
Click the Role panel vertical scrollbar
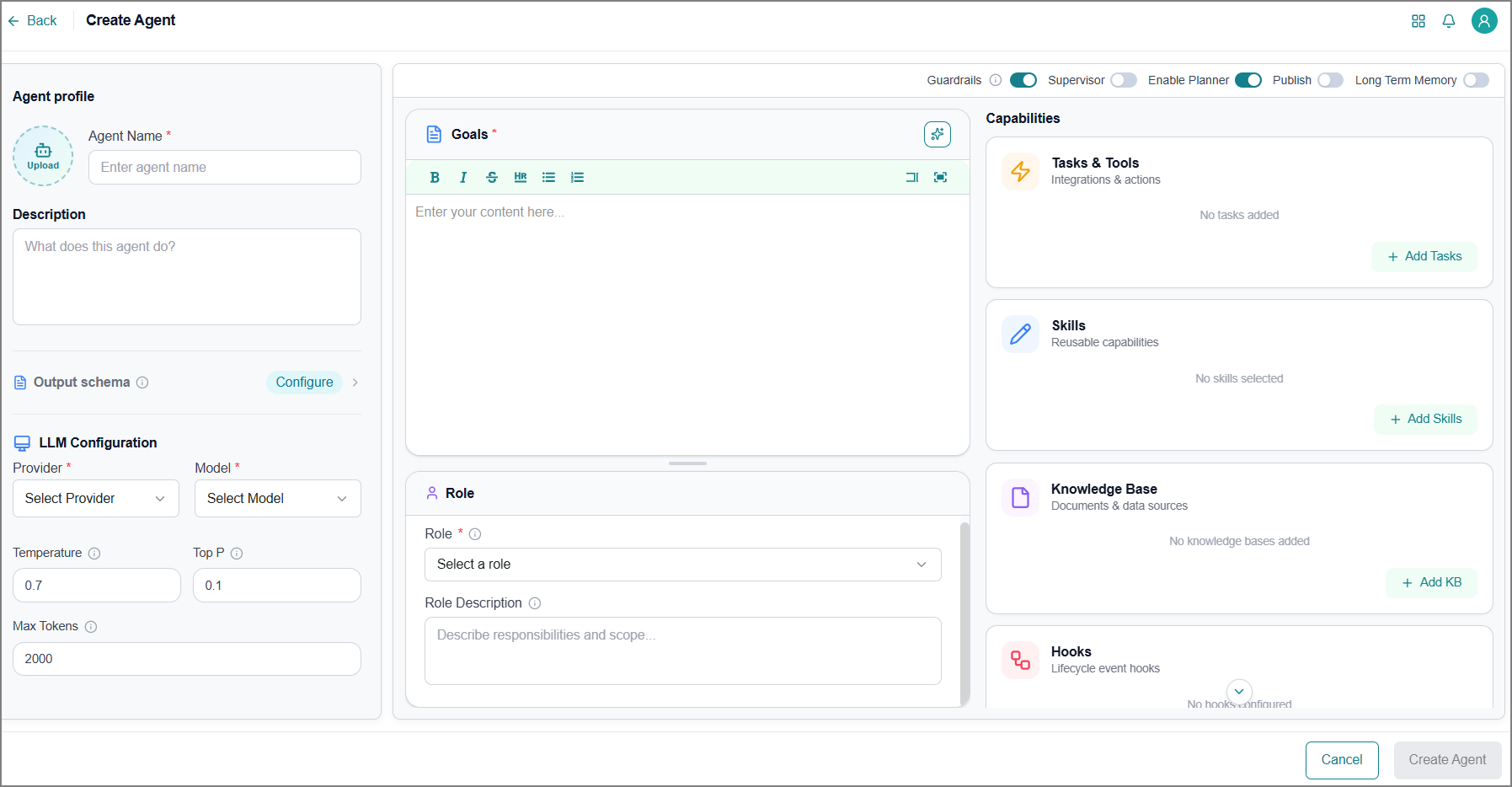point(964,613)
